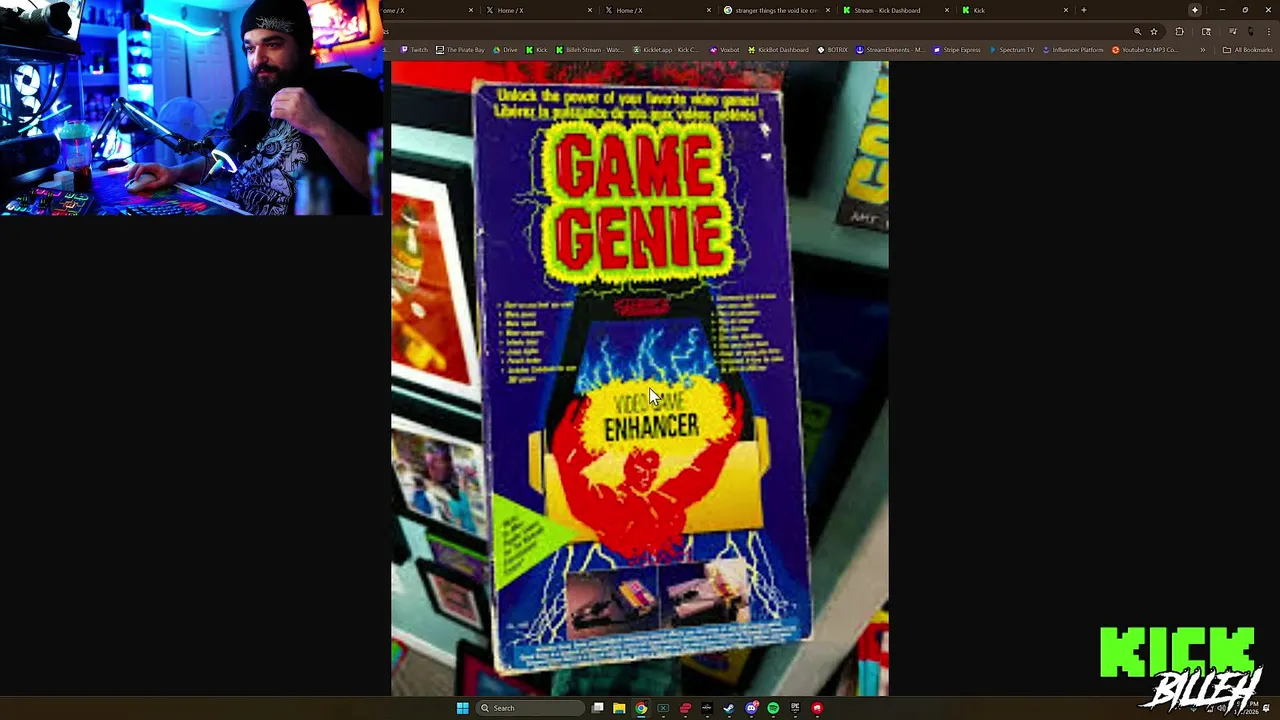The image size is (1280, 720).
Task: Open the Twitch bookmark
Action: (x=414, y=50)
